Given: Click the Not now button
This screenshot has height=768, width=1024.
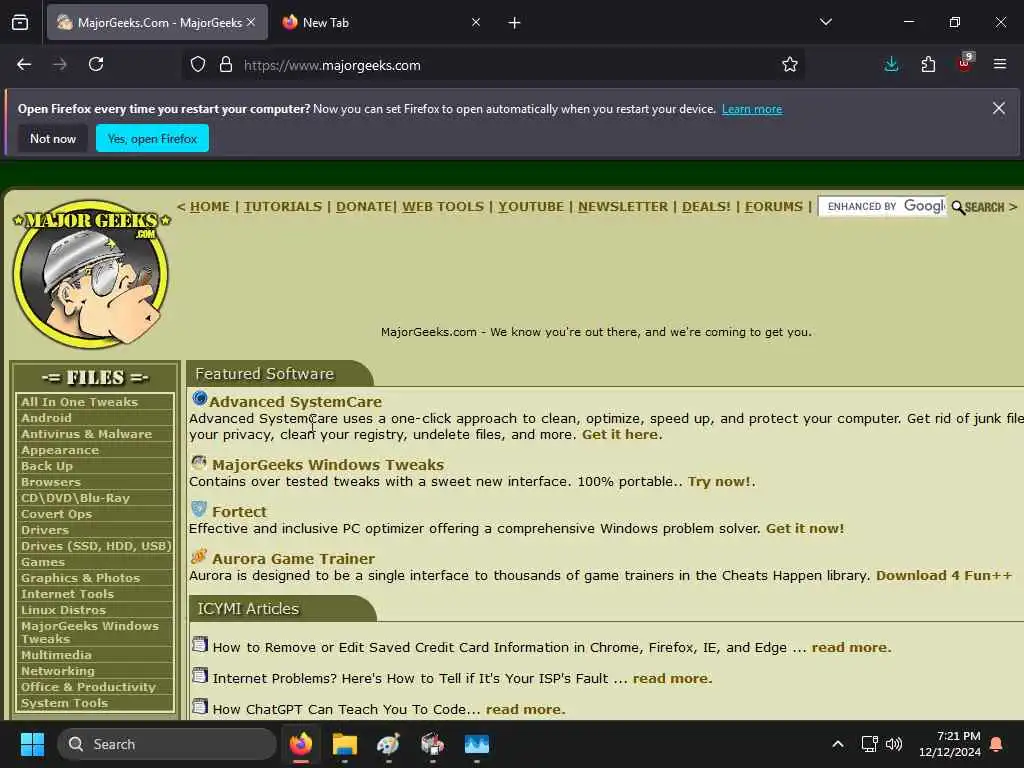Looking at the screenshot, I should coord(53,138).
